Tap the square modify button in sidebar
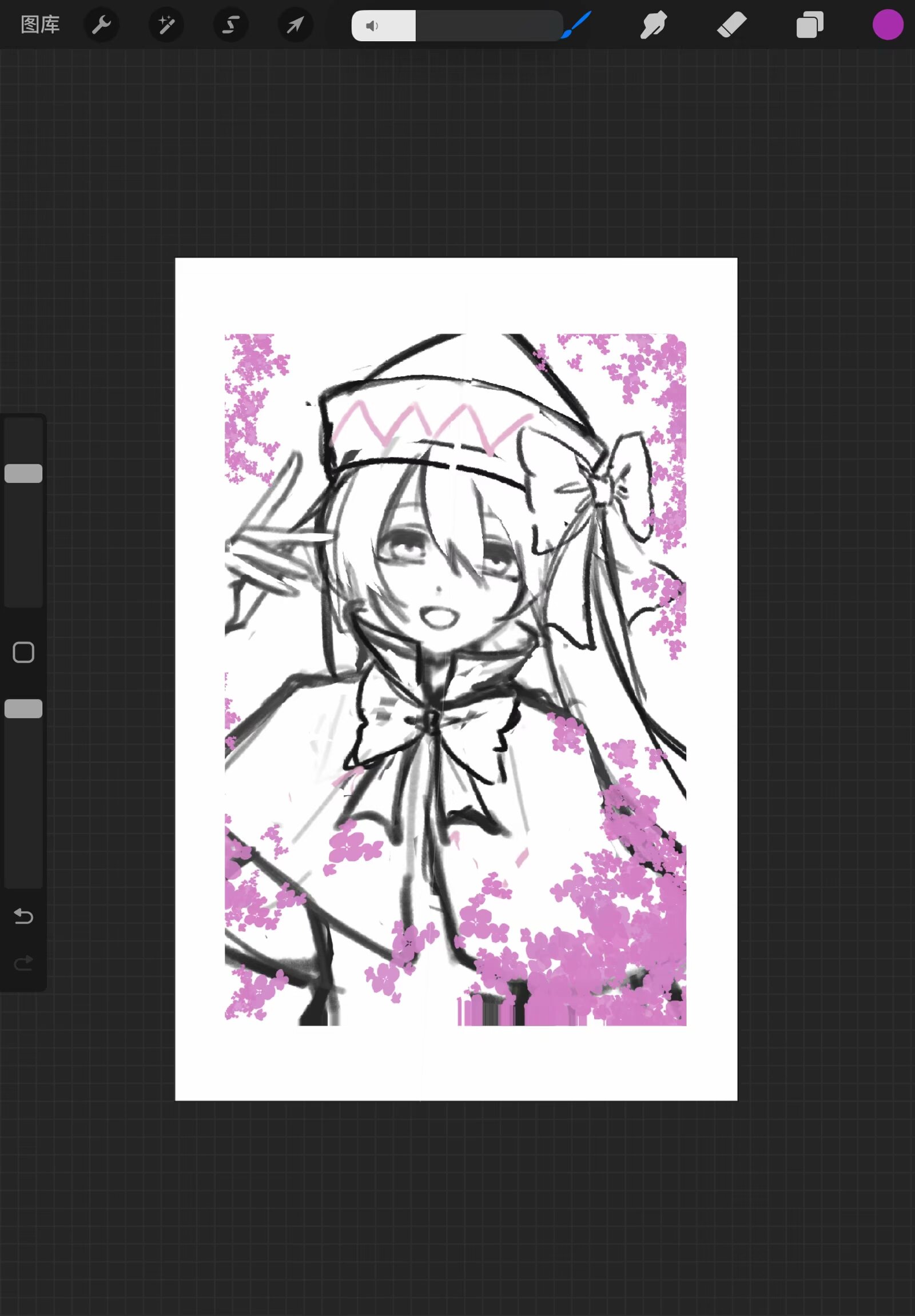The image size is (915, 1316). pyautogui.click(x=23, y=652)
